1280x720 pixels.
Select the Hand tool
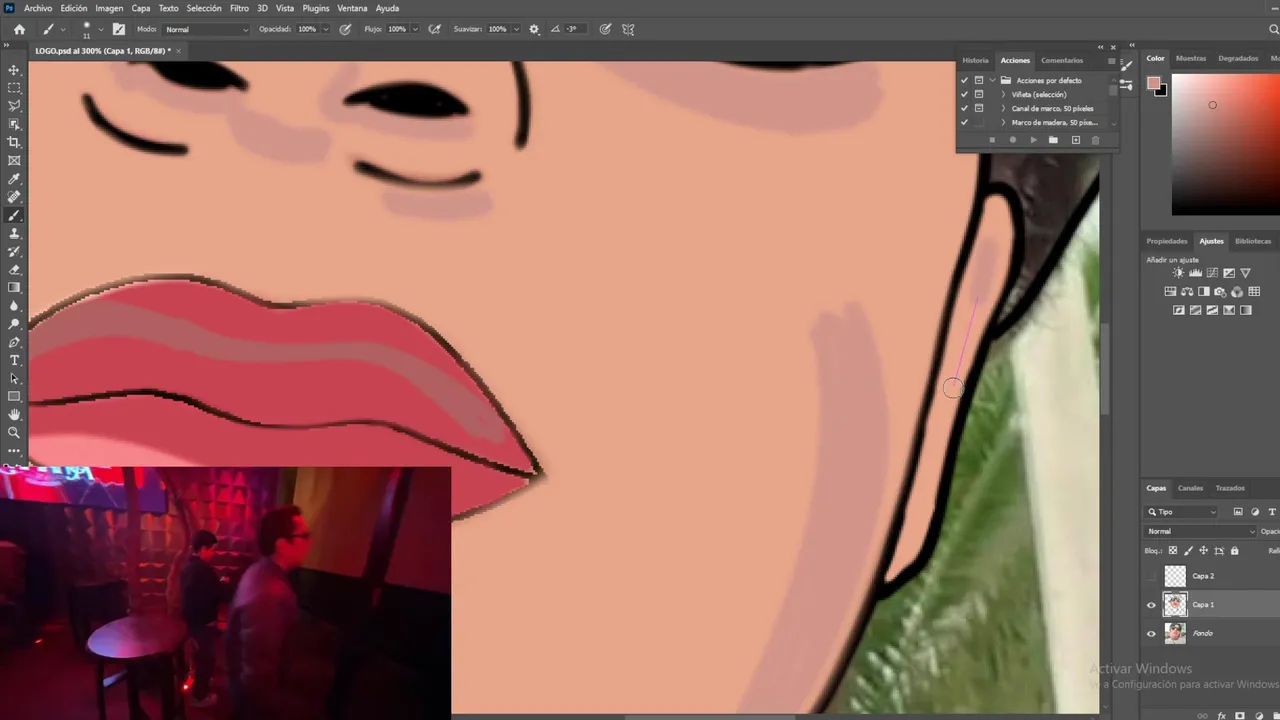(x=14, y=415)
